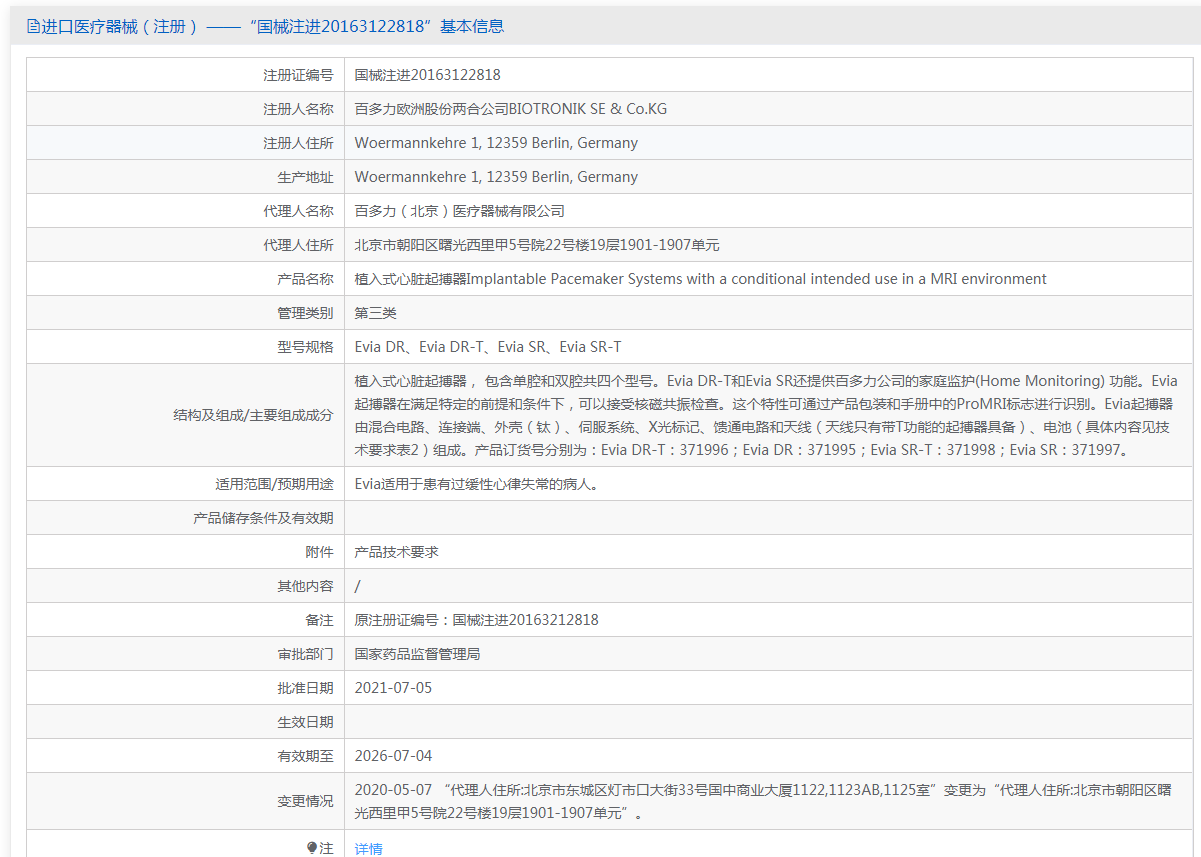Click the 其他内容 label

pos(305,586)
